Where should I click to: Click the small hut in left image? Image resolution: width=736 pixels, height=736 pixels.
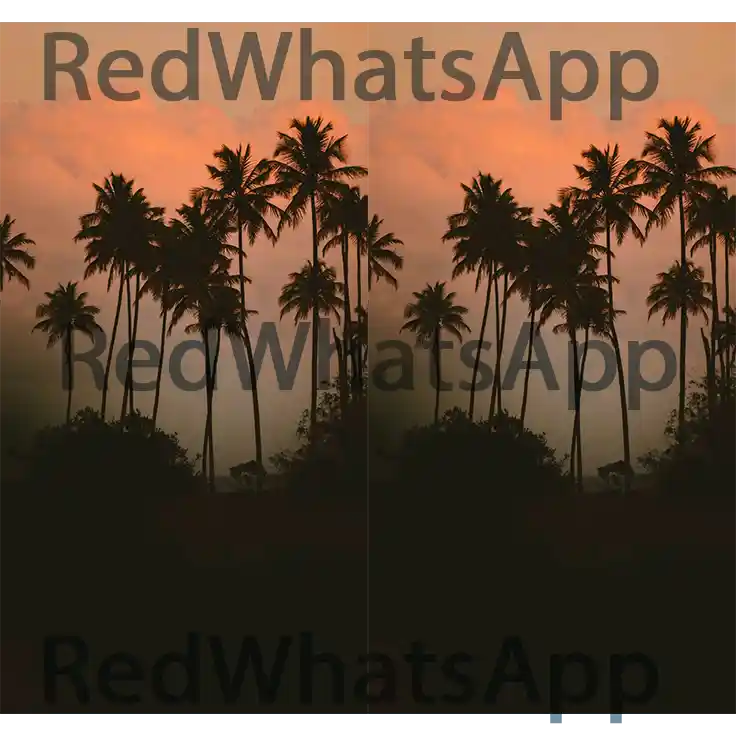(x=246, y=469)
